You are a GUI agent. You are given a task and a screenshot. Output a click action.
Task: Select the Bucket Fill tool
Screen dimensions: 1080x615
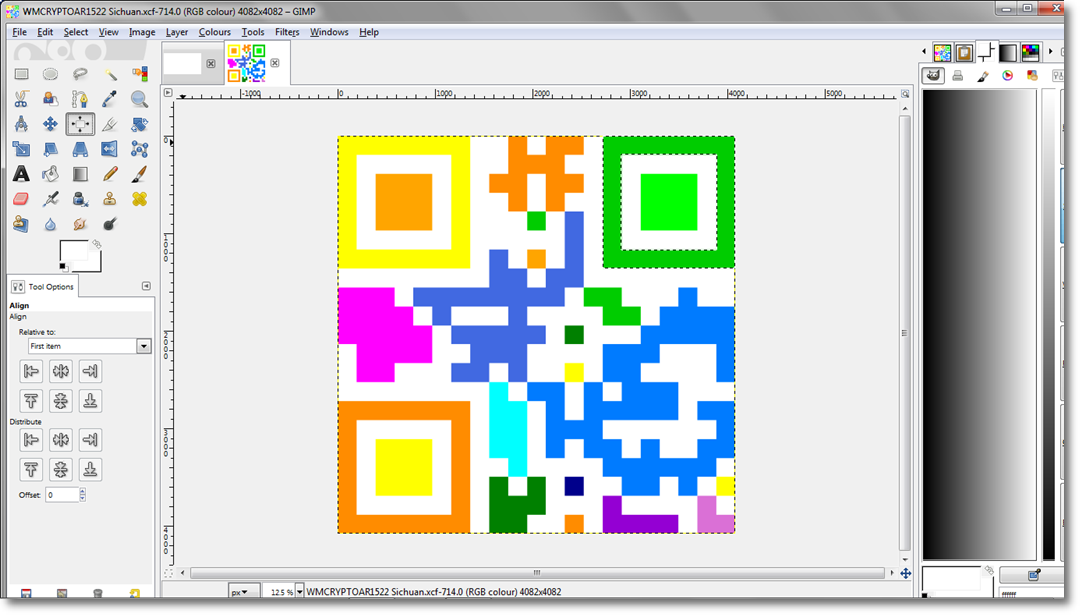point(50,174)
